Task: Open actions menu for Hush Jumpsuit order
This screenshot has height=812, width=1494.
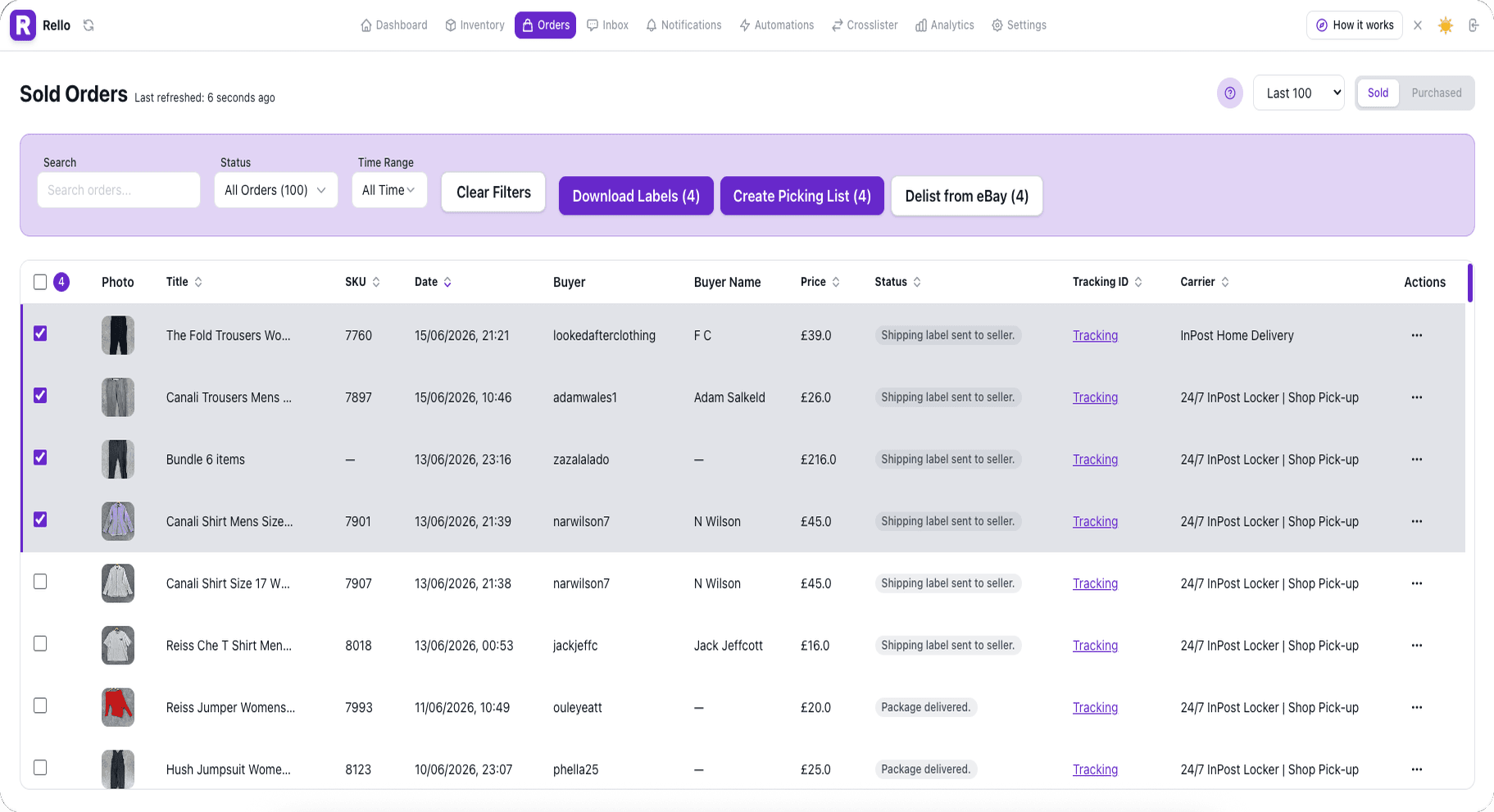Action: tap(1417, 769)
